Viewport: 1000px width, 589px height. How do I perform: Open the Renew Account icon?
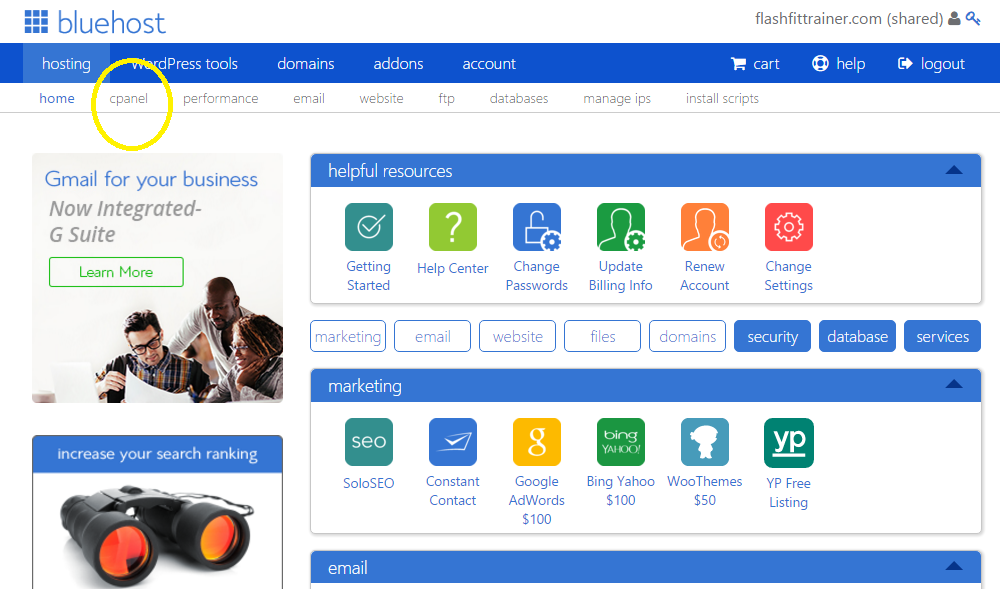pyautogui.click(x=705, y=227)
